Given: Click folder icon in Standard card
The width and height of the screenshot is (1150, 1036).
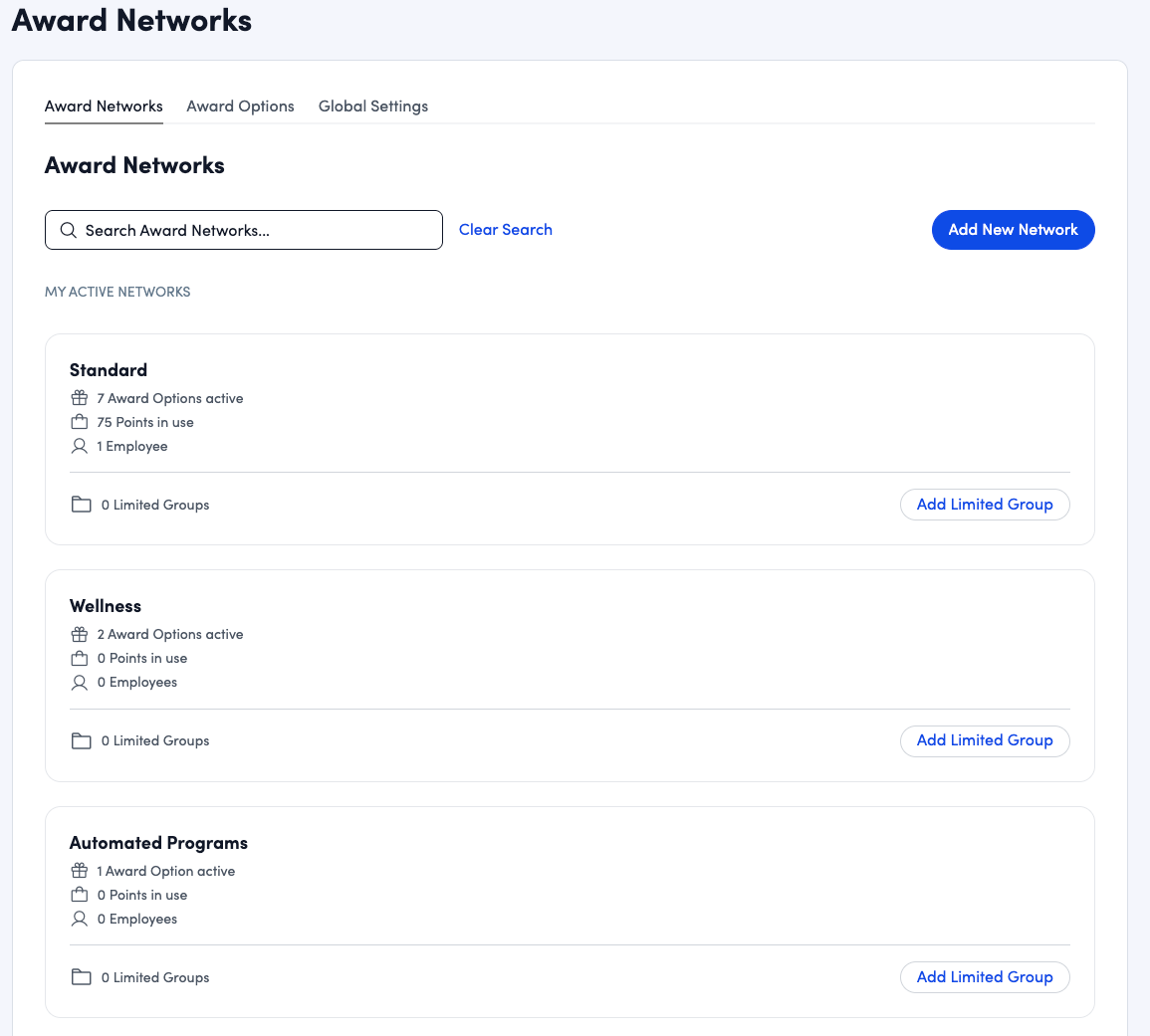Looking at the screenshot, I should (x=82, y=505).
